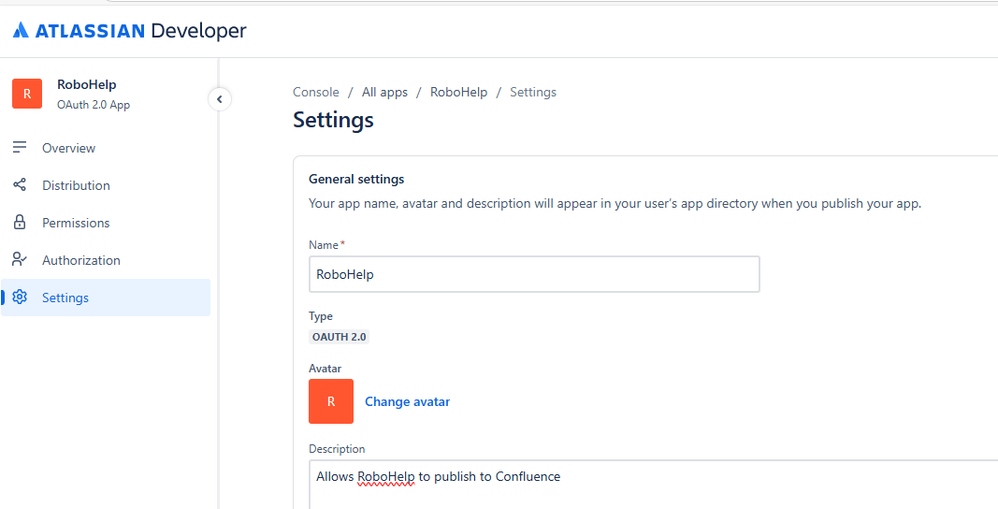
Task: Click the Description text area
Action: (x=650, y=485)
